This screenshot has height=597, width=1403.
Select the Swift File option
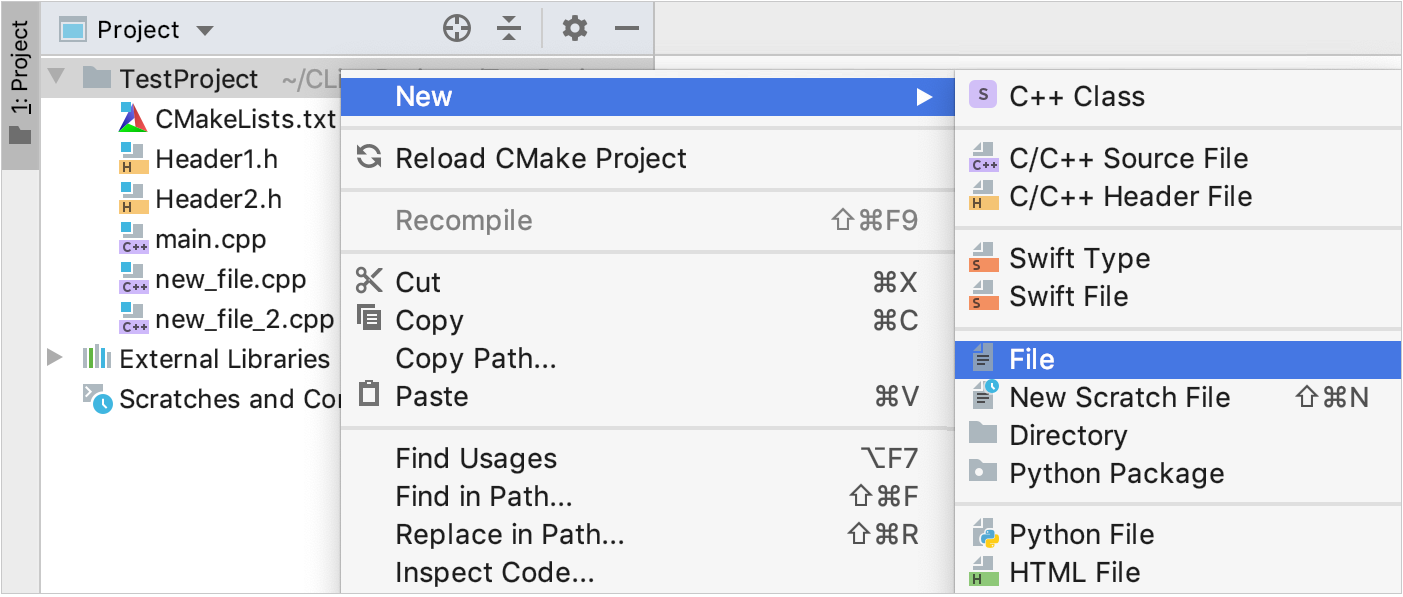click(x=1067, y=296)
